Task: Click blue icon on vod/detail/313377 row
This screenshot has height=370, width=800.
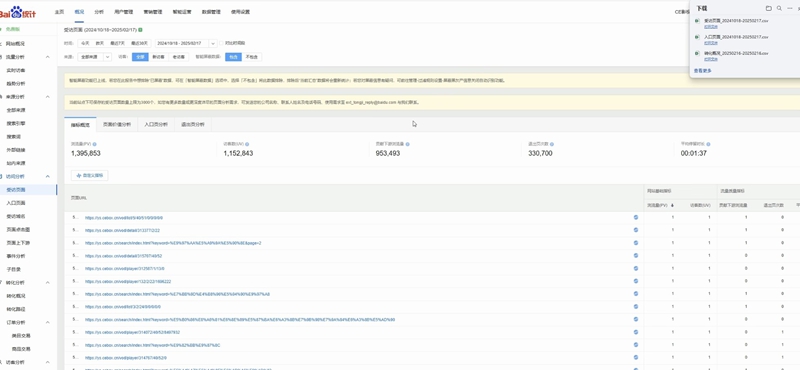Action: point(636,230)
